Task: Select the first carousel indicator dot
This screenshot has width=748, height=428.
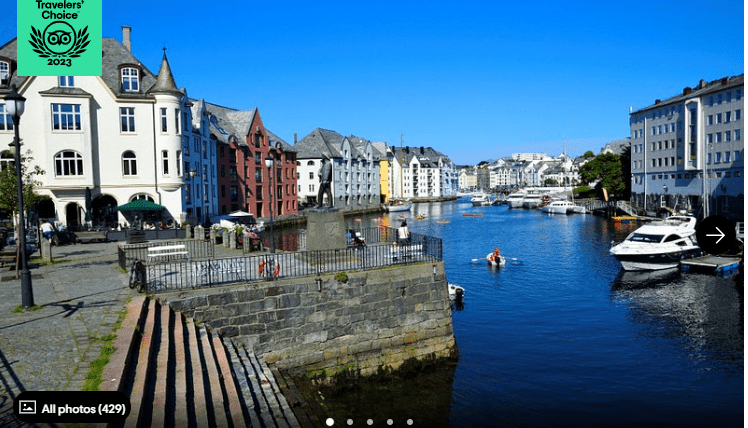Action: (330, 422)
